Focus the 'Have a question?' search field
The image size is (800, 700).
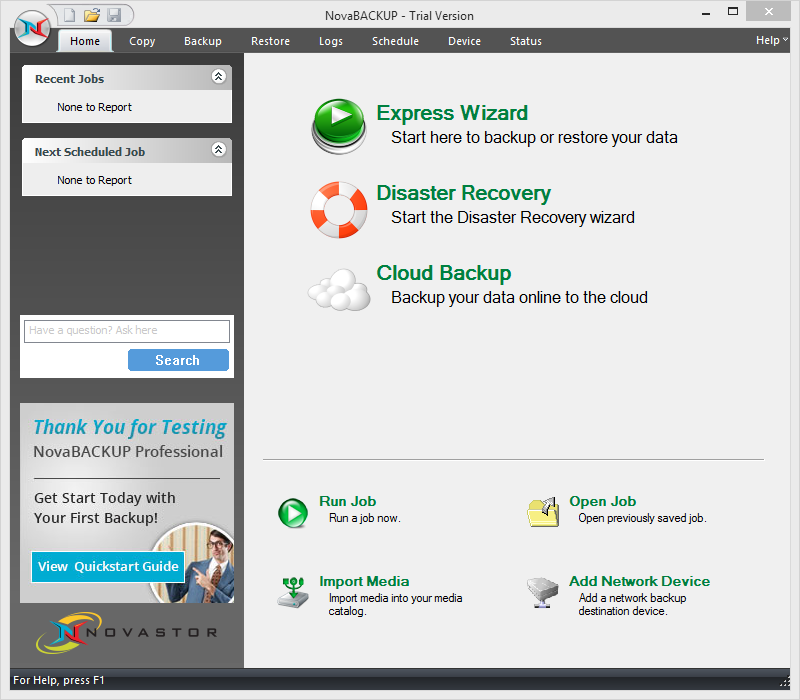(x=127, y=331)
